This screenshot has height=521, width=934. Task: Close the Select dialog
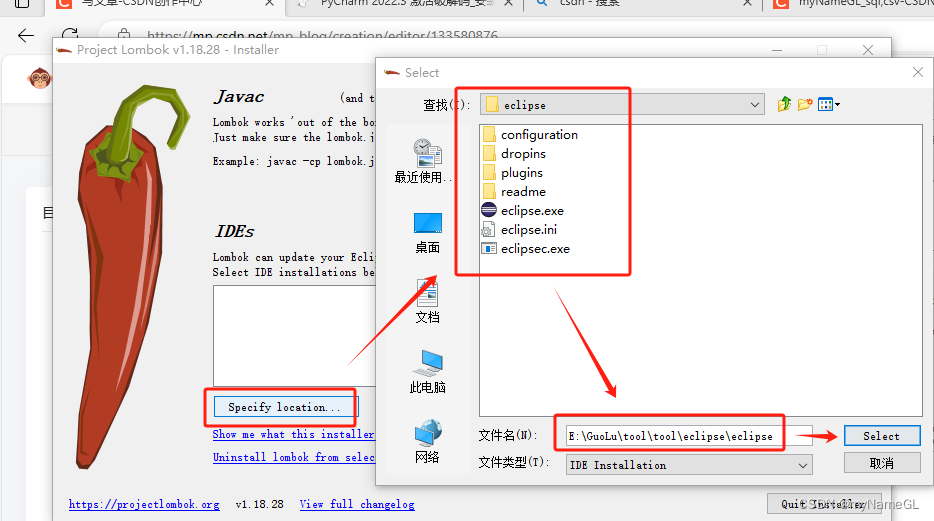pyautogui.click(x=917, y=73)
